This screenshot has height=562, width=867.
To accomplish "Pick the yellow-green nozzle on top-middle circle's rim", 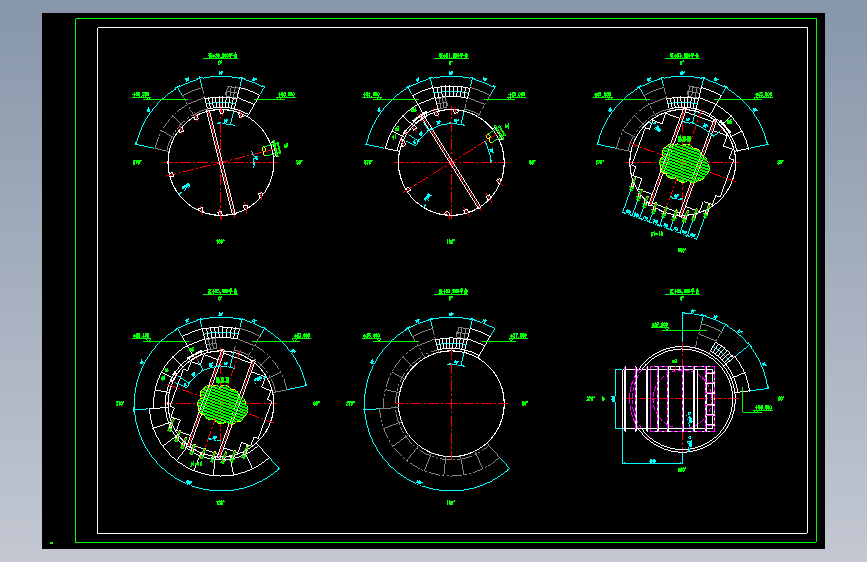I will (496, 133).
